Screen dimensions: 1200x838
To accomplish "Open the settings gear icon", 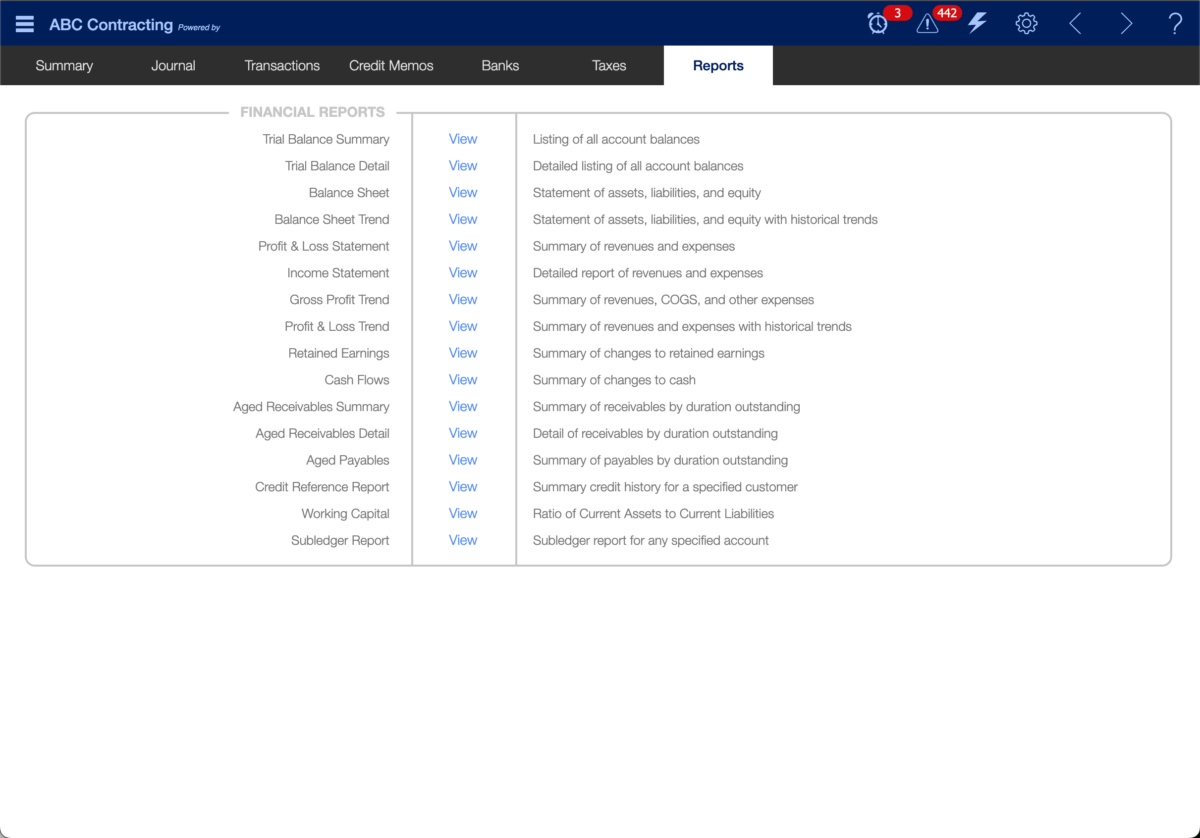I will pyautogui.click(x=1026, y=23).
